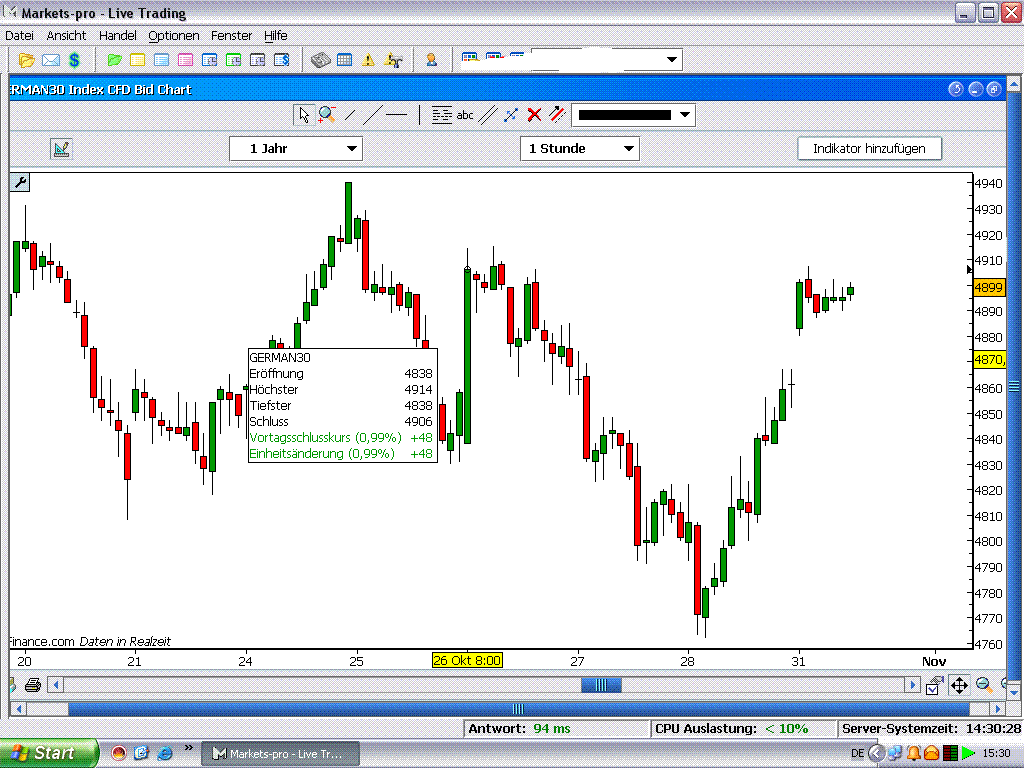
Task: Click the black line color swatch
Action: tap(624, 116)
